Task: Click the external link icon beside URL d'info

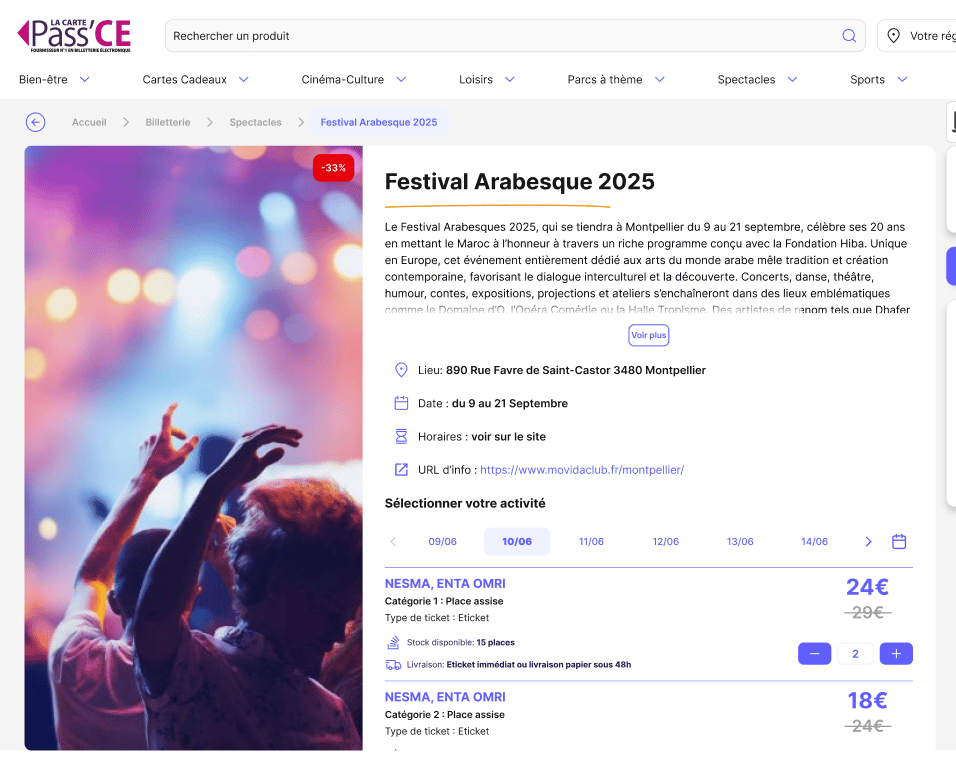Action: [x=401, y=469]
